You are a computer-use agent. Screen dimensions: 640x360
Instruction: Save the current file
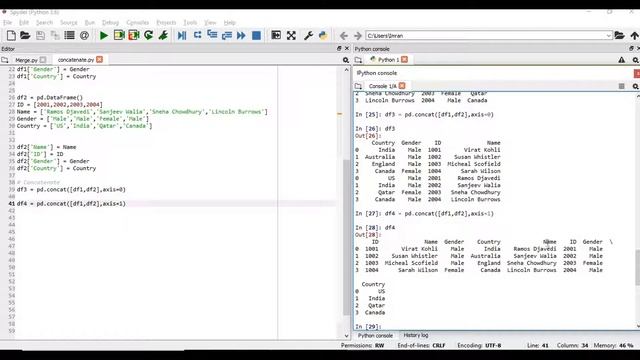(x=40, y=36)
